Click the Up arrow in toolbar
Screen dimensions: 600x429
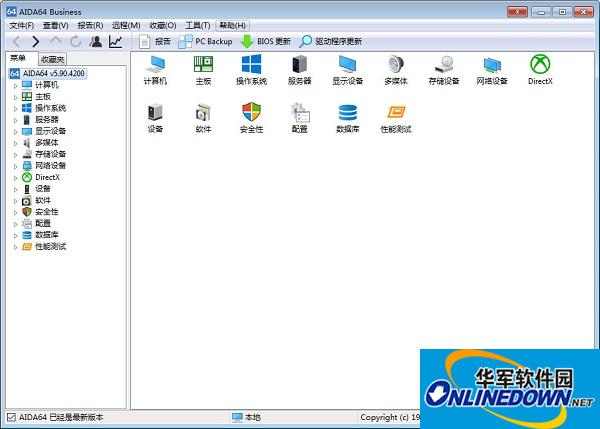click(x=56, y=41)
